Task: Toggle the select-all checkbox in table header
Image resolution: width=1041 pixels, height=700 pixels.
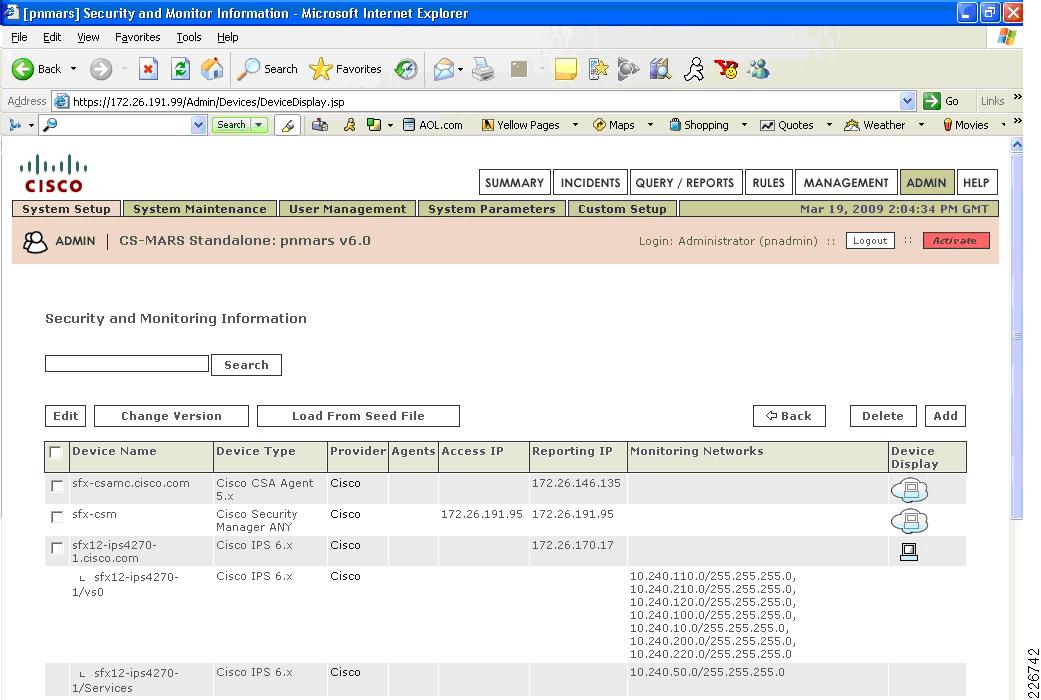Action: point(56,452)
